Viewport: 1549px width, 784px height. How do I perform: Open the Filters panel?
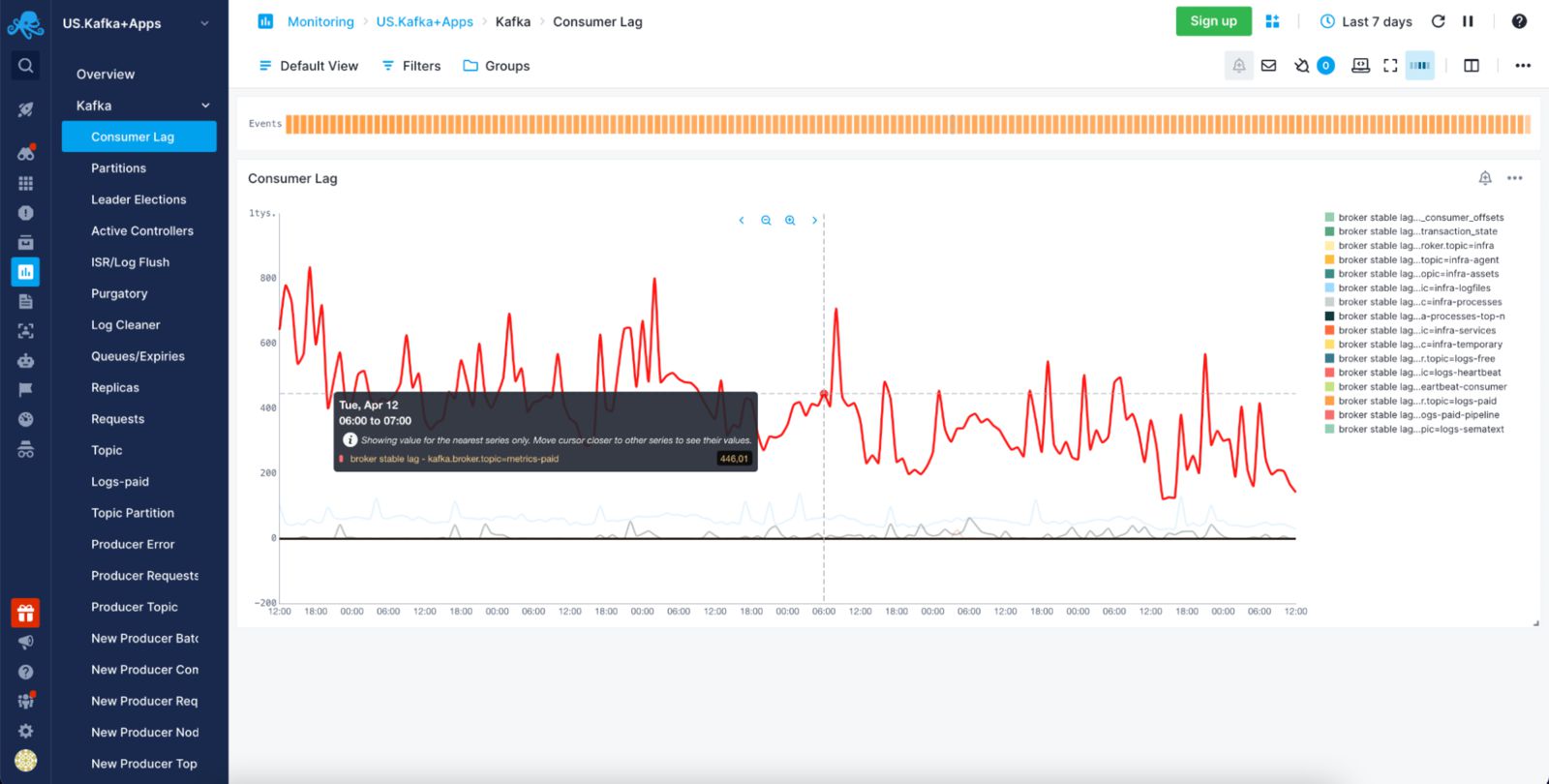point(410,66)
